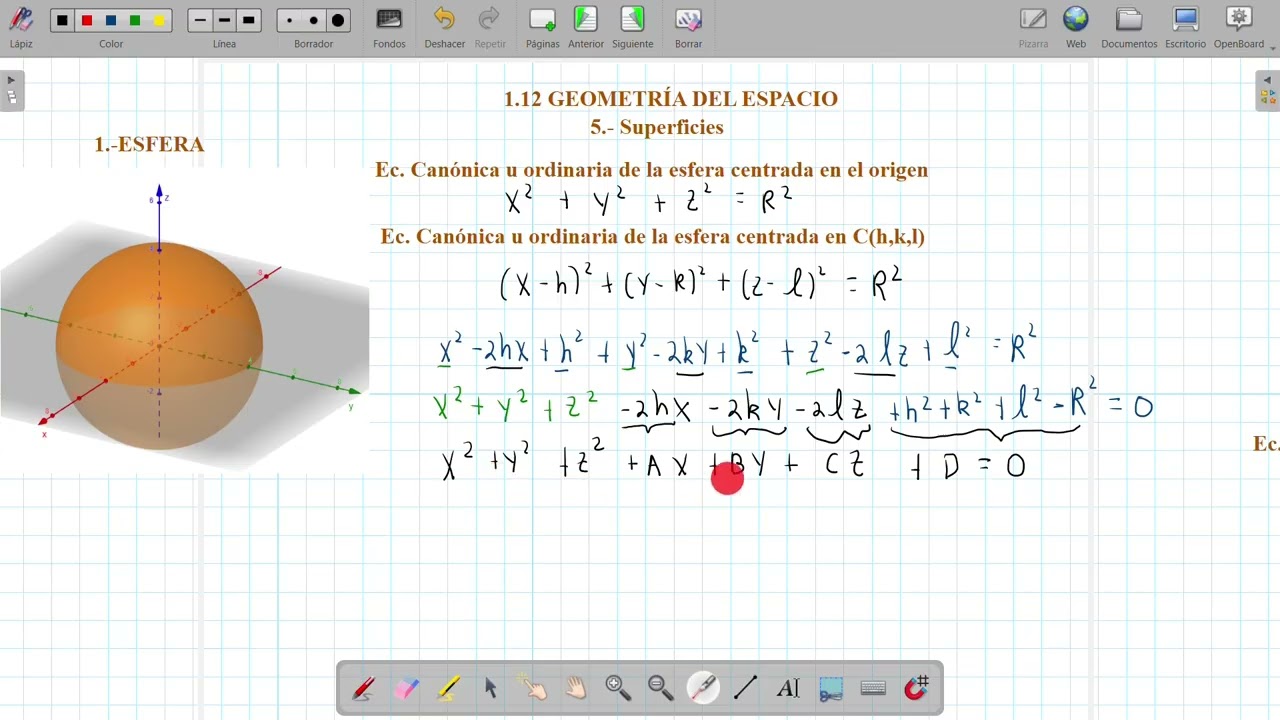Select the eraser tool in stylus palette
Viewport: 1280px width, 720px height.
click(x=406, y=688)
